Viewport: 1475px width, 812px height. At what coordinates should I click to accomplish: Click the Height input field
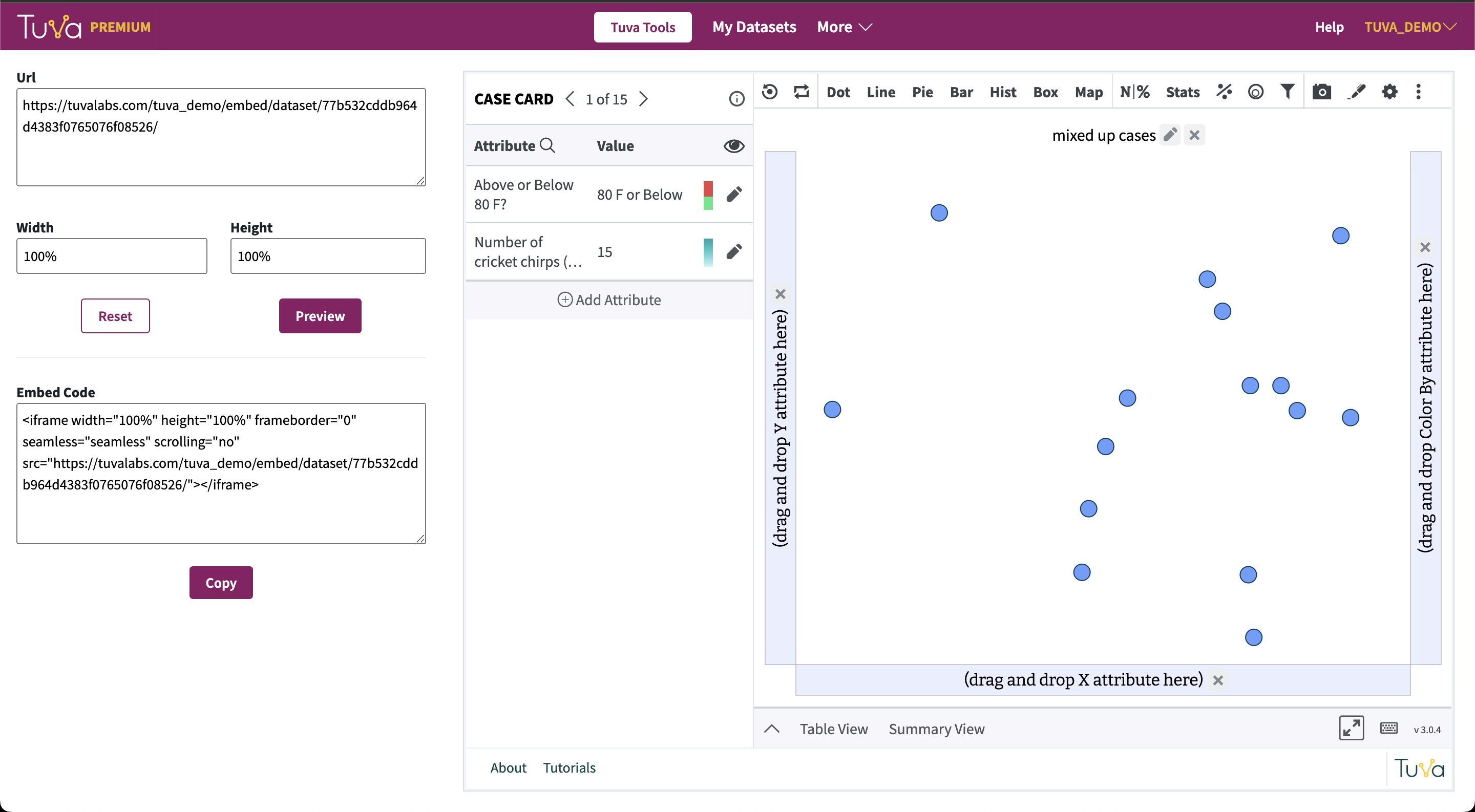[328, 256]
